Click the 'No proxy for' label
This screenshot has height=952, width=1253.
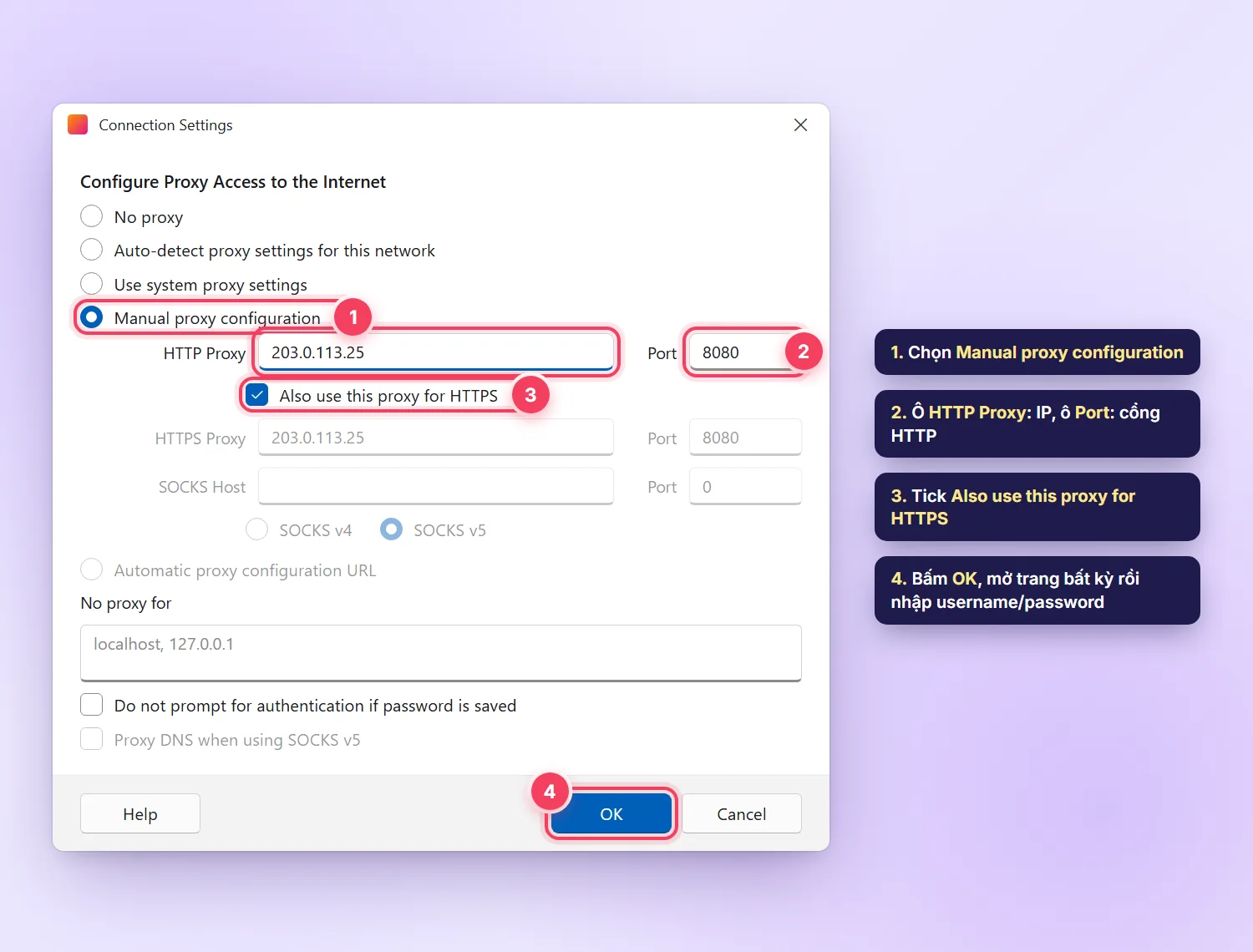coord(126,603)
